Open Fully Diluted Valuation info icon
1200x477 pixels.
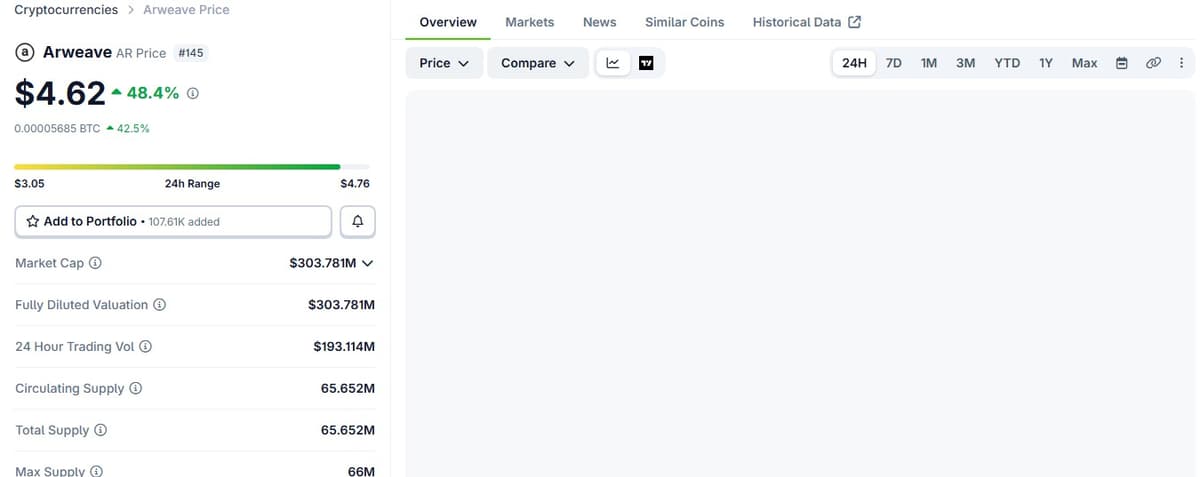160,305
